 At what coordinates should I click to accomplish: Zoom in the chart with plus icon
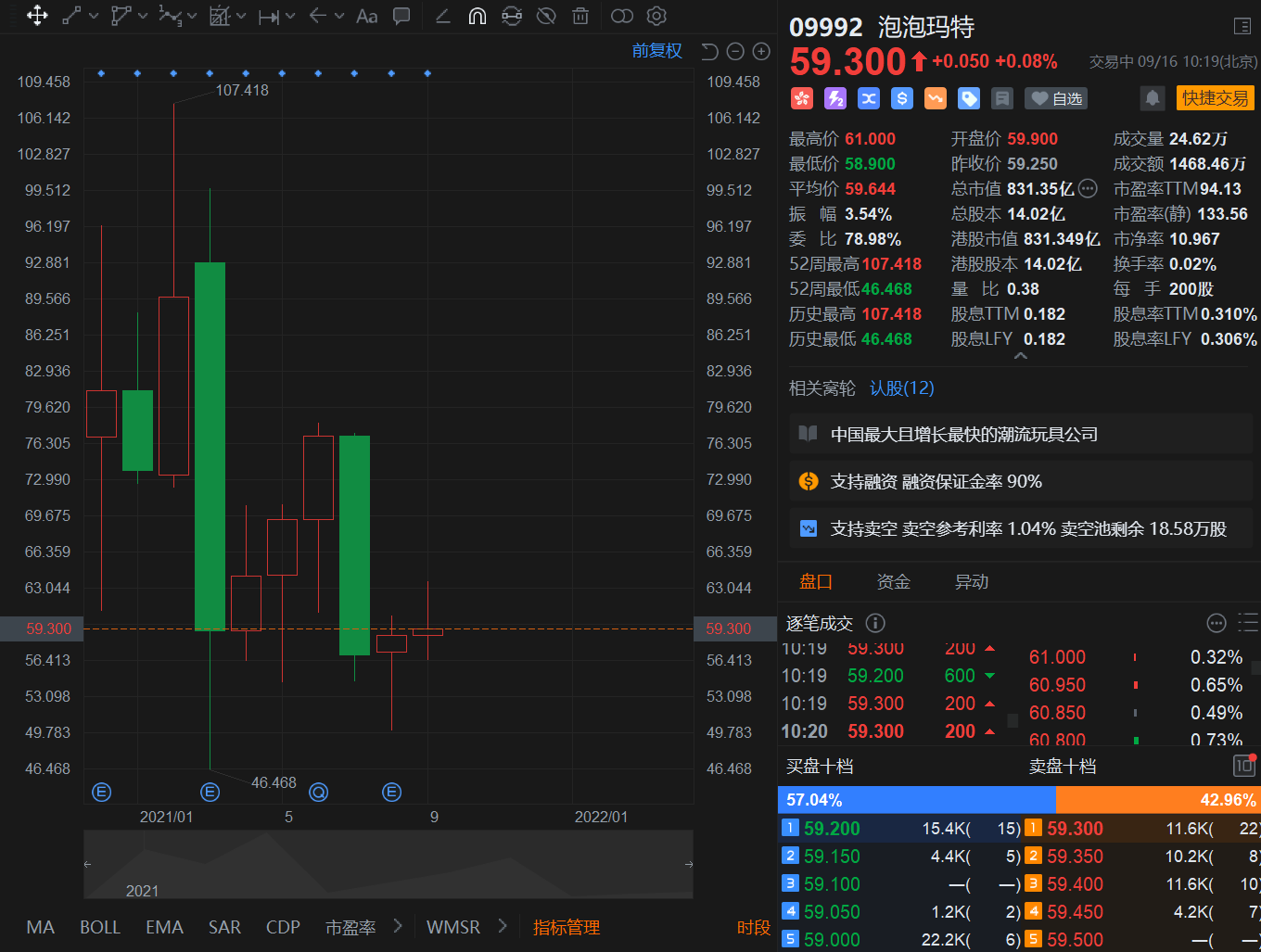click(x=761, y=52)
